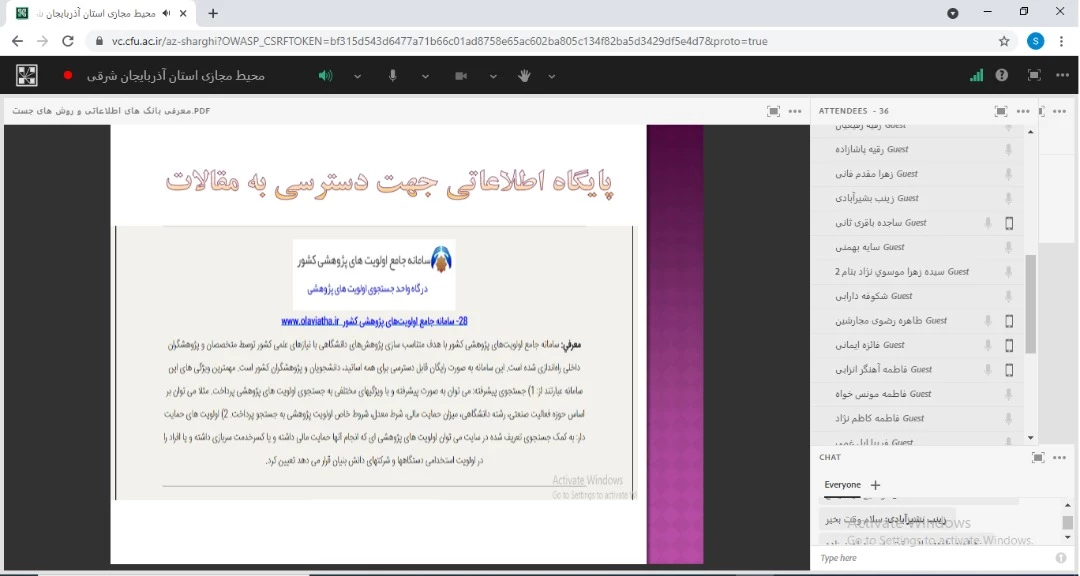Toggle the webcam in the top bar

pos(461,76)
